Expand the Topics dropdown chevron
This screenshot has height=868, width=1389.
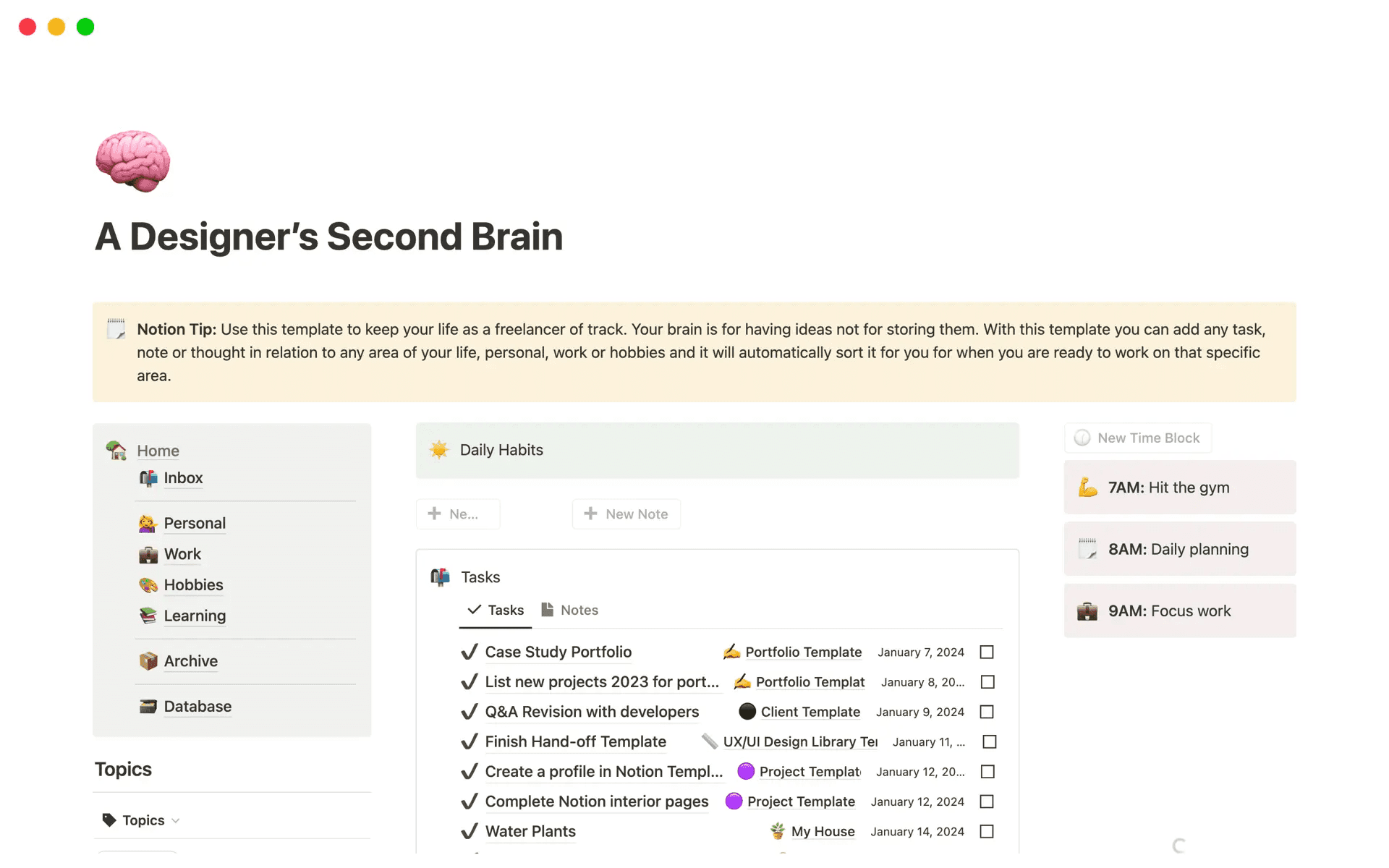coord(176,821)
